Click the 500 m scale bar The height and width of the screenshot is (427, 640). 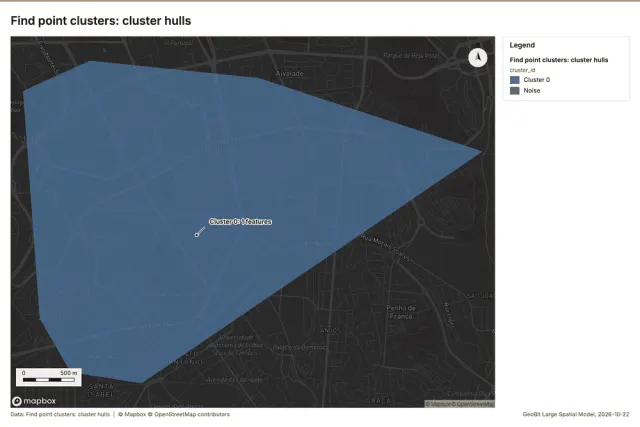point(49,377)
